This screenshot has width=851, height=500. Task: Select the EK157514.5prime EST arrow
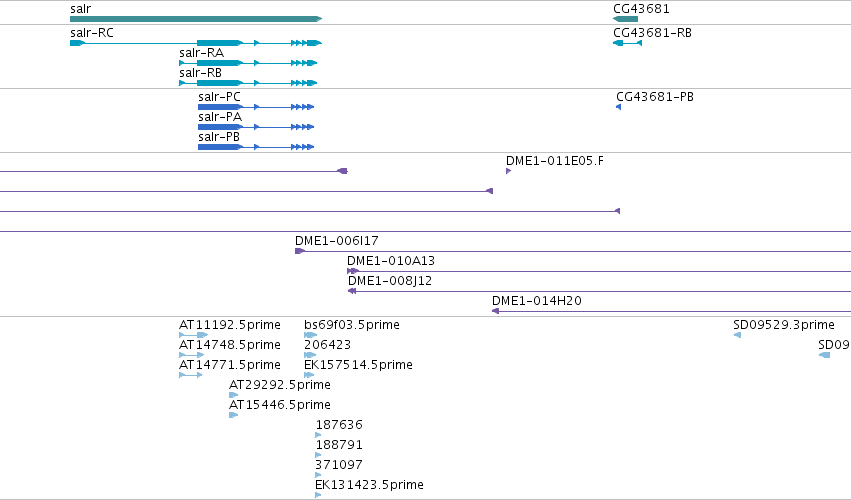309,375
